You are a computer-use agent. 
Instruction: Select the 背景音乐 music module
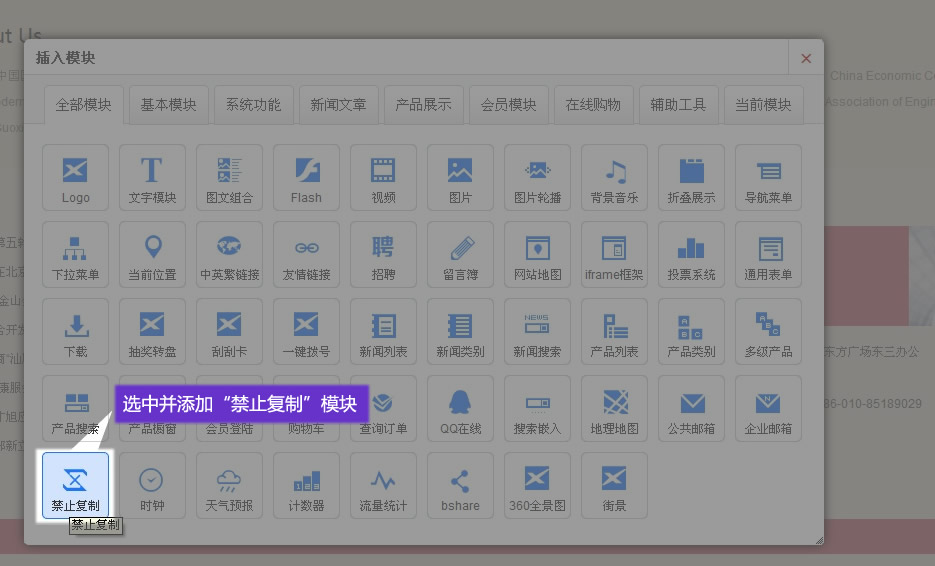[x=614, y=177]
